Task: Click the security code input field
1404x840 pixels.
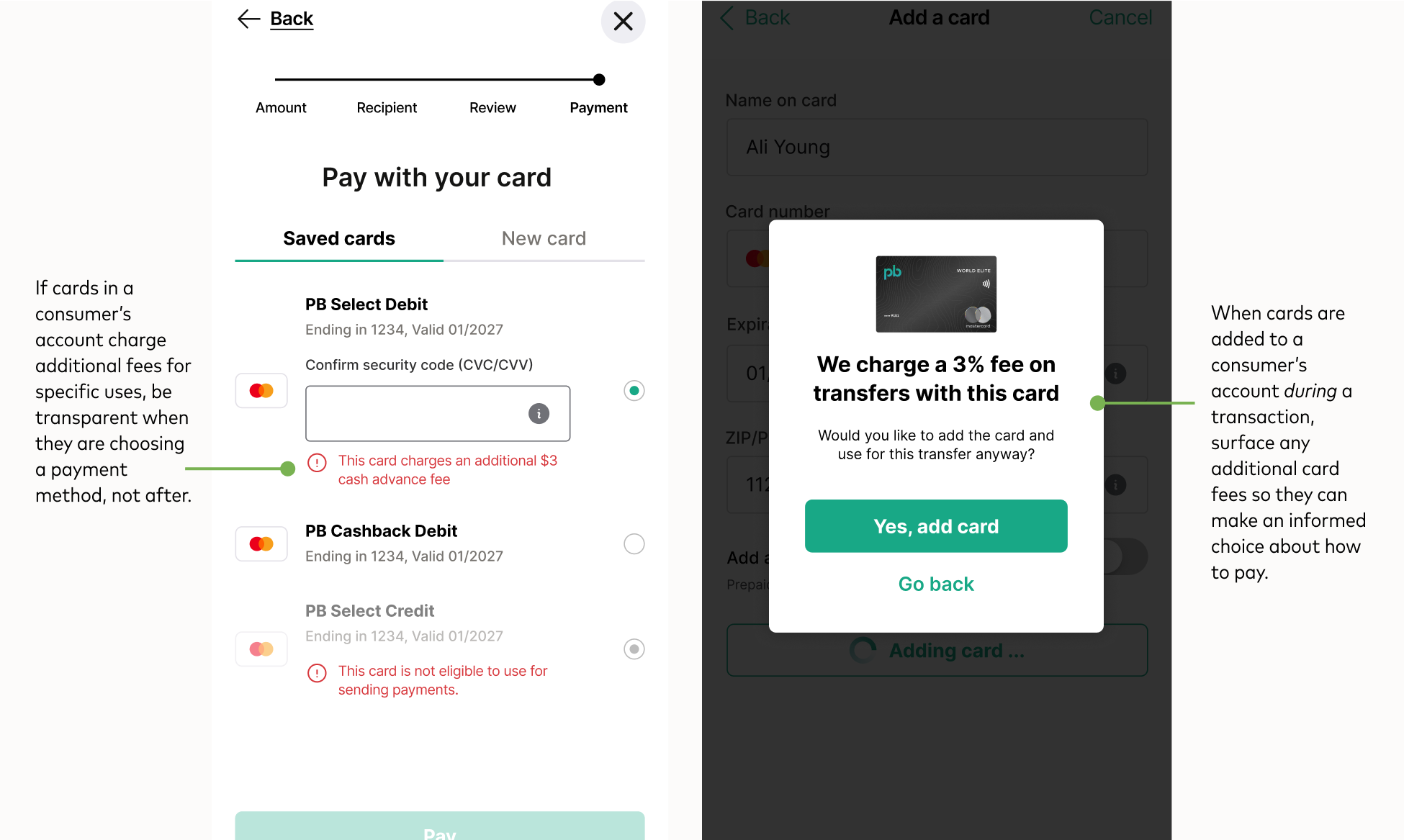Action: tap(438, 413)
